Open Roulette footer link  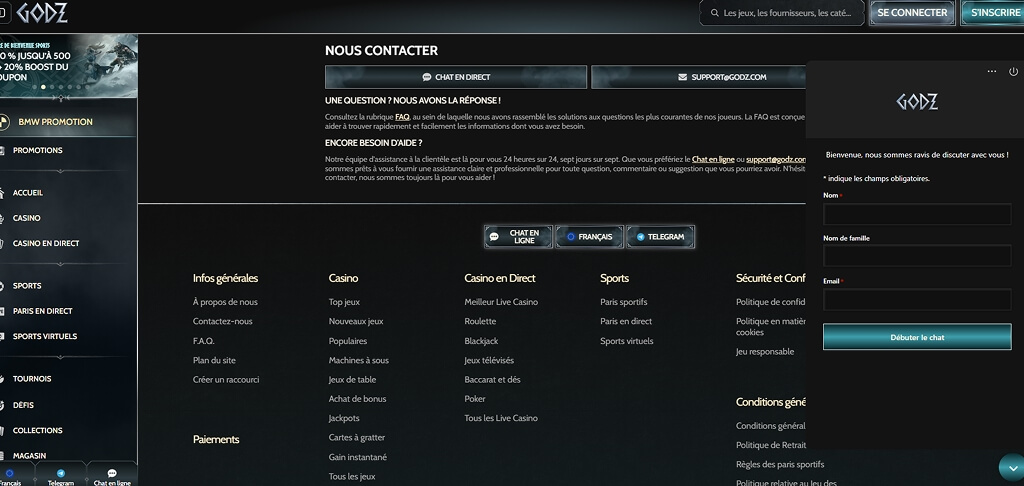click(x=480, y=321)
